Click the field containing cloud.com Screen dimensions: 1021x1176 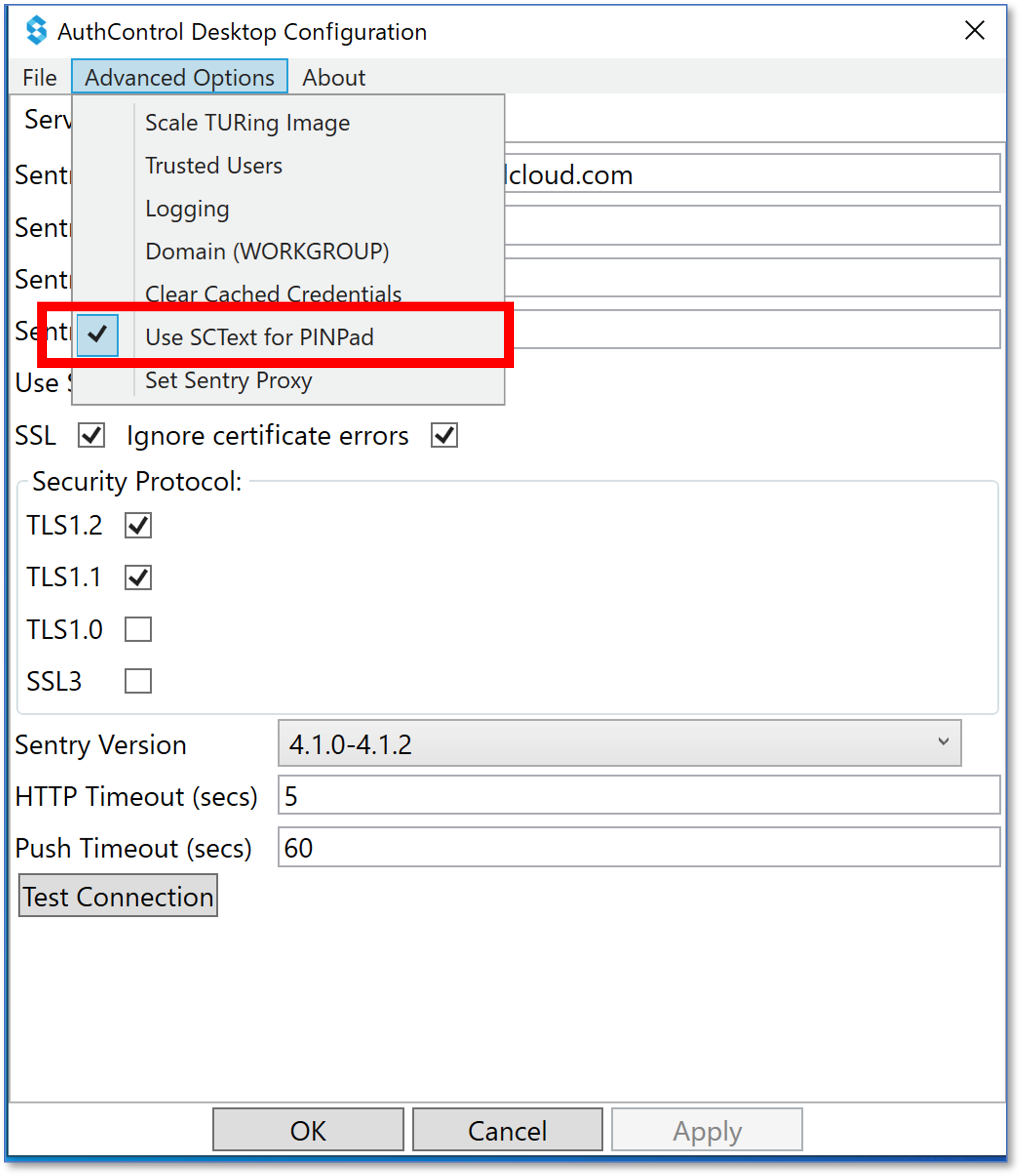(x=752, y=174)
